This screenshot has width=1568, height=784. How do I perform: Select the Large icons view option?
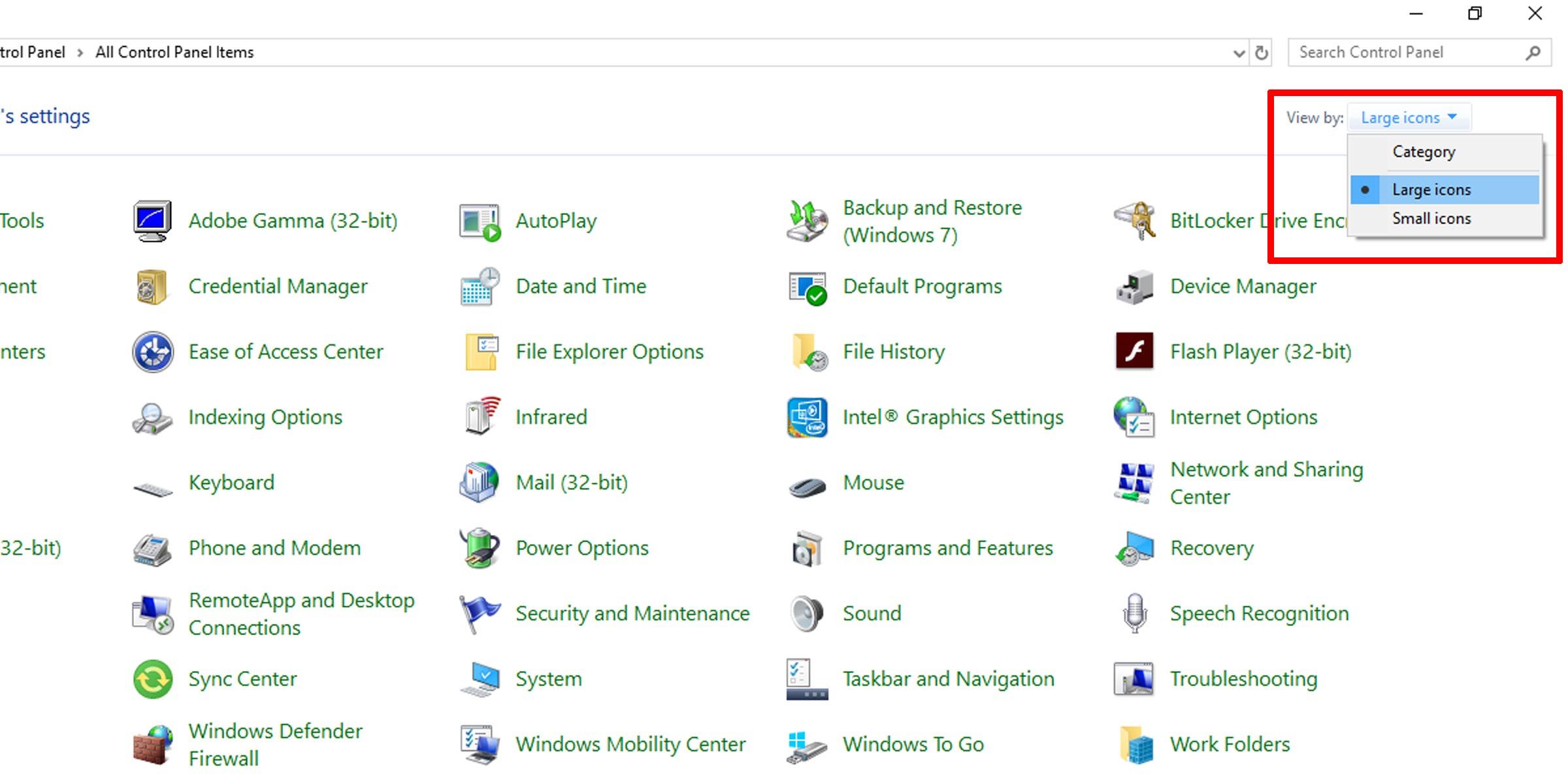pos(1431,189)
